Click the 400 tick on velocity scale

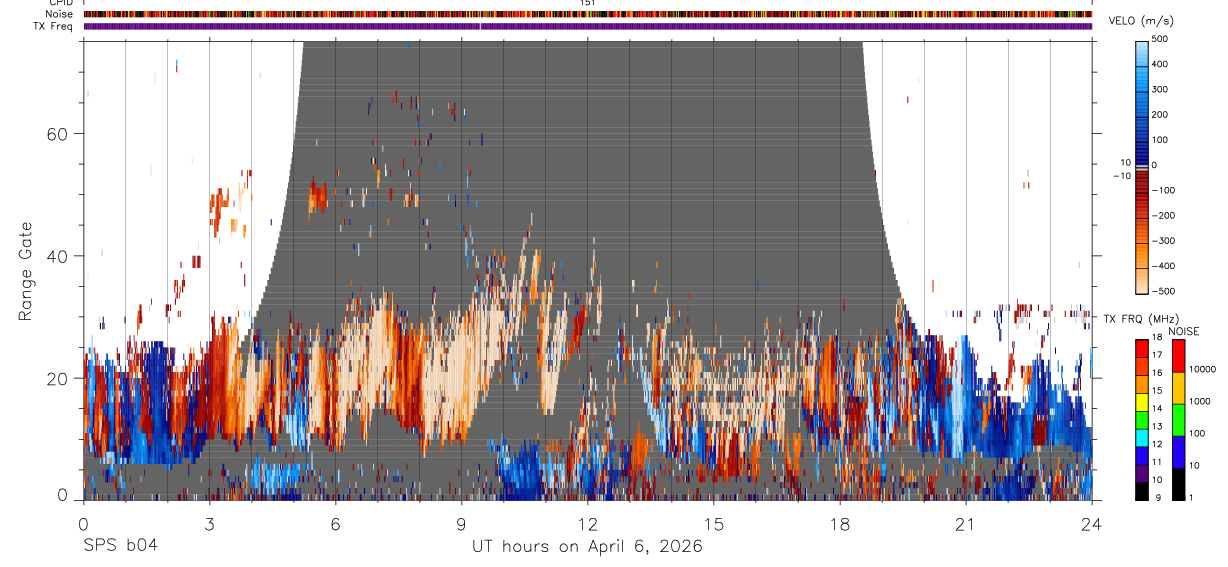click(x=1161, y=64)
